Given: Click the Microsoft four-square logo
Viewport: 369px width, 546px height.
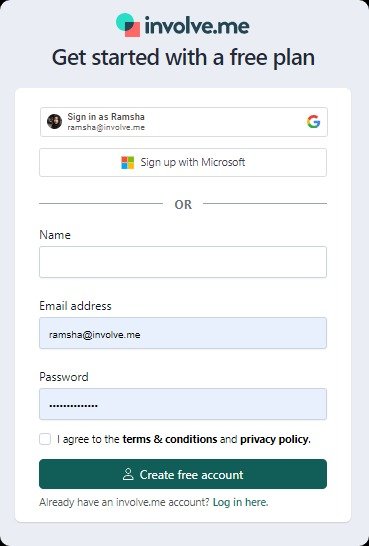Looking at the screenshot, I should [x=127, y=163].
